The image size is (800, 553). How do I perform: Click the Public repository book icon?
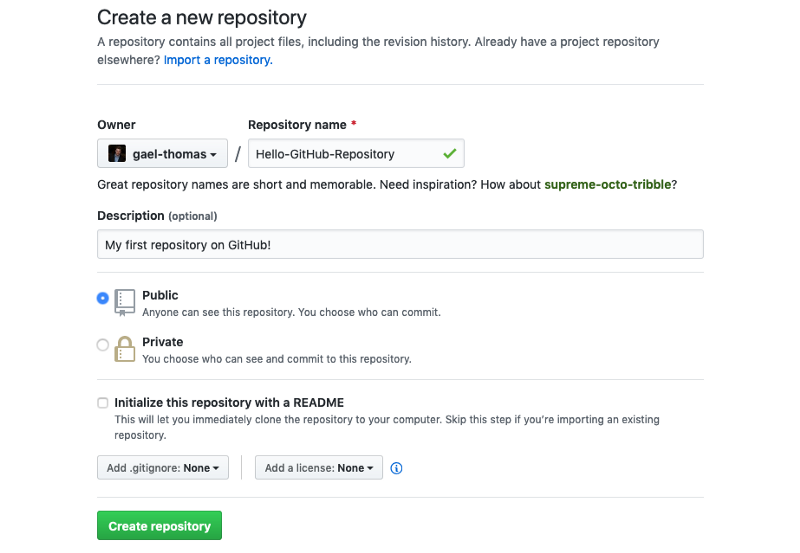[x=125, y=302]
